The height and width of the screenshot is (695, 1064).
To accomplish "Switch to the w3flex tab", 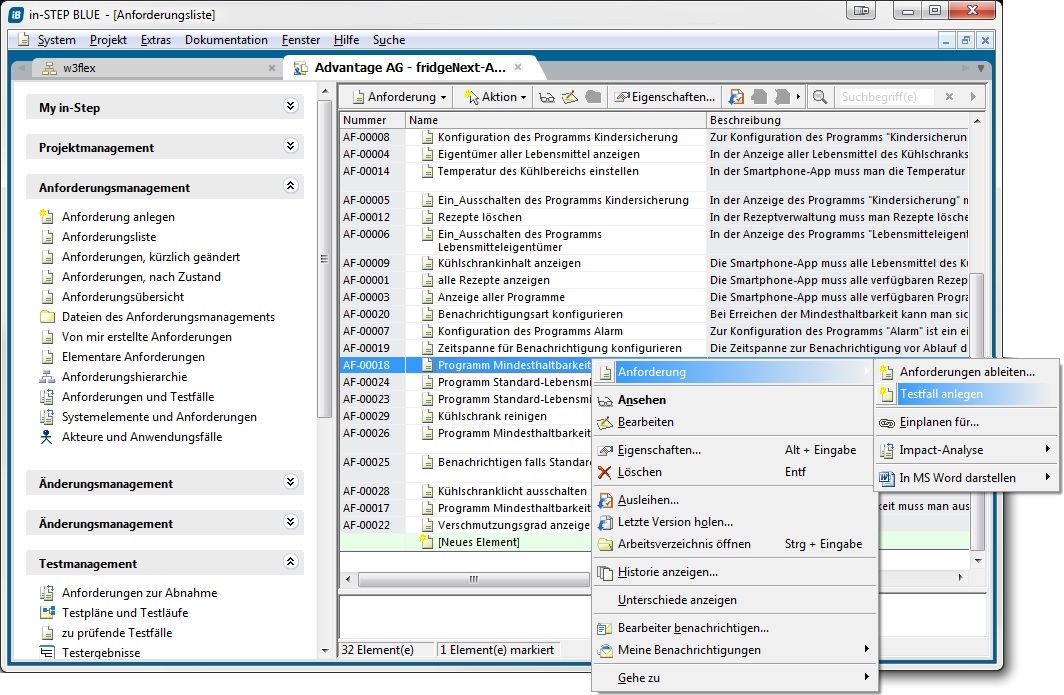I will pyautogui.click(x=78, y=68).
